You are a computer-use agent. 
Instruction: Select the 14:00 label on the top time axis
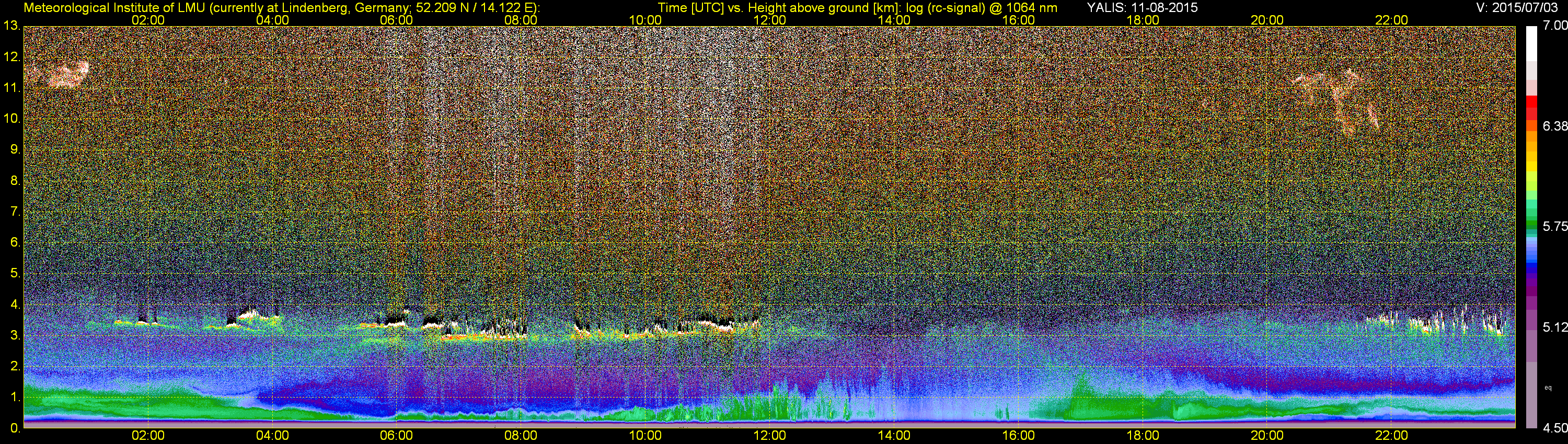894,20
